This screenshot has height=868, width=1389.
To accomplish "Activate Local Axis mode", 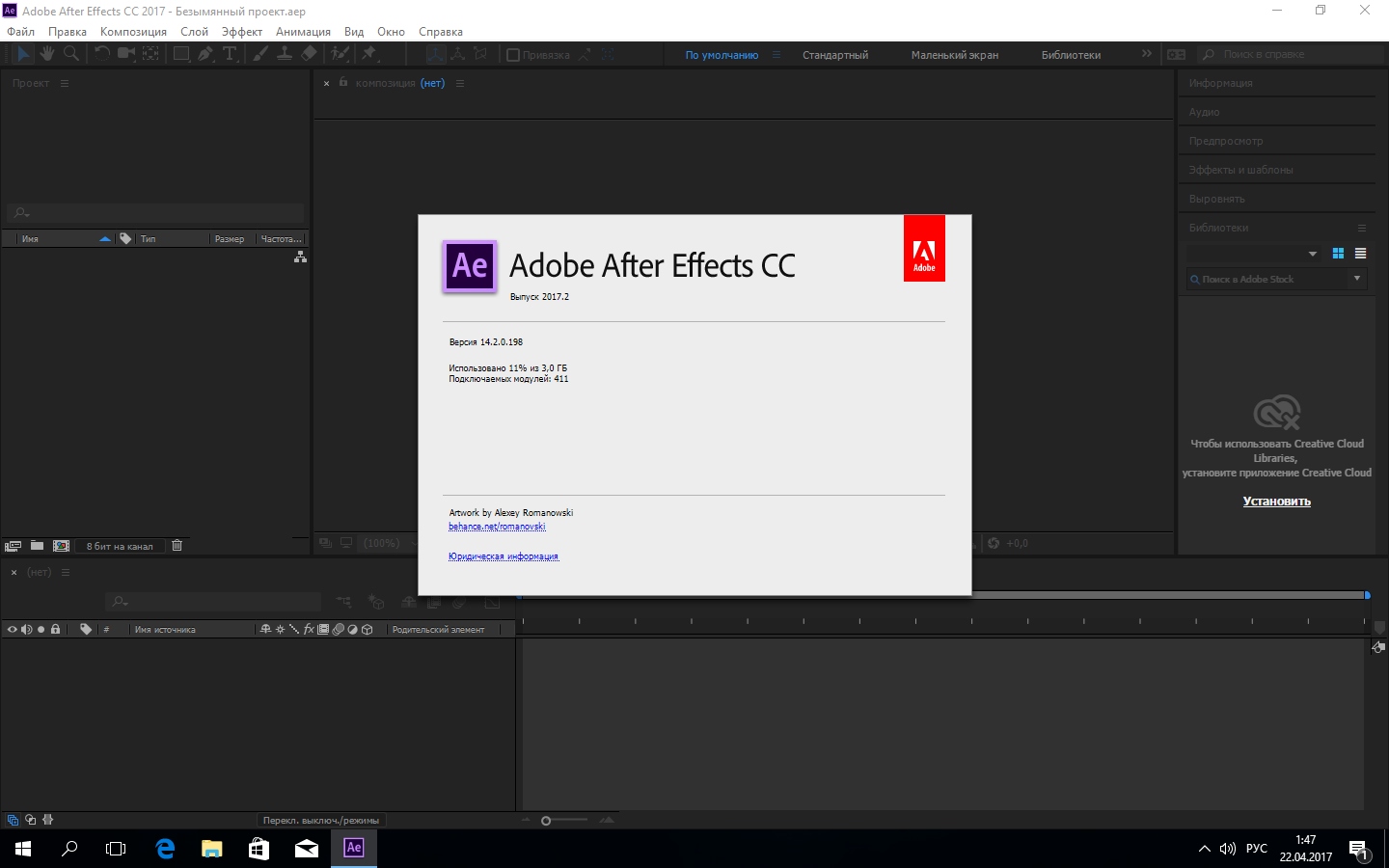I will pos(436,55).
